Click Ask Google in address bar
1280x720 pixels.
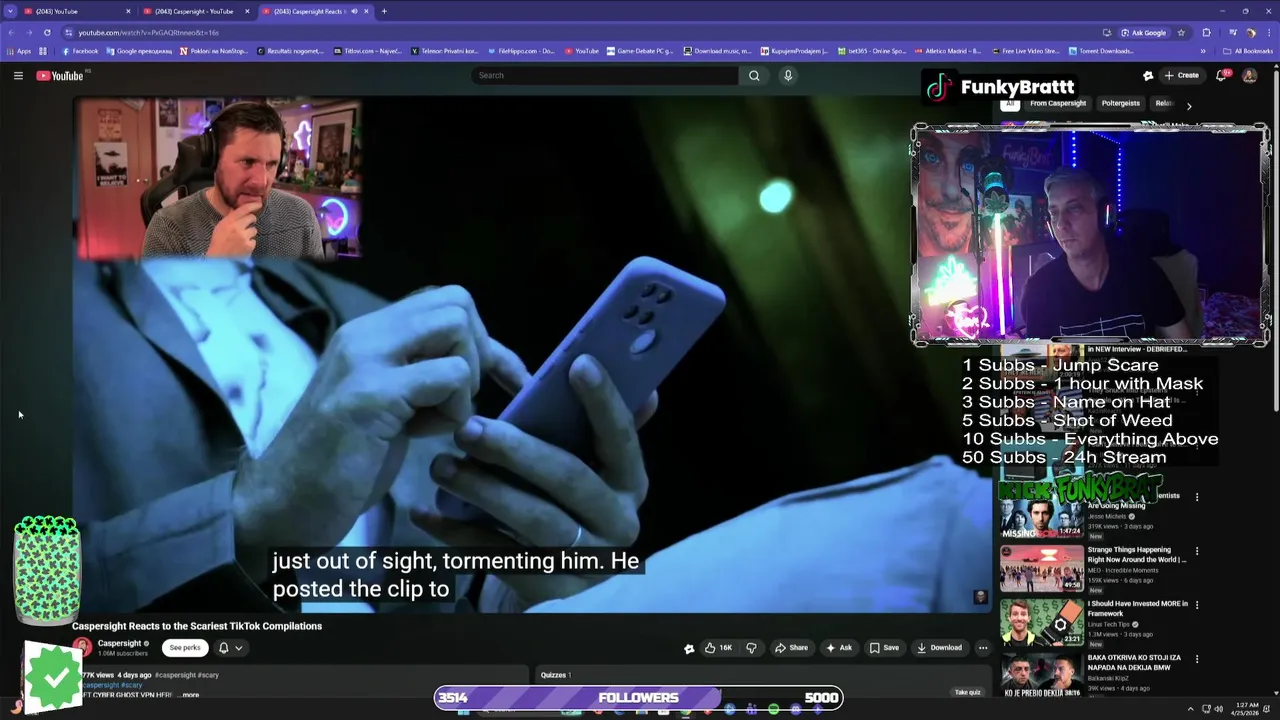pos(1143,33)
